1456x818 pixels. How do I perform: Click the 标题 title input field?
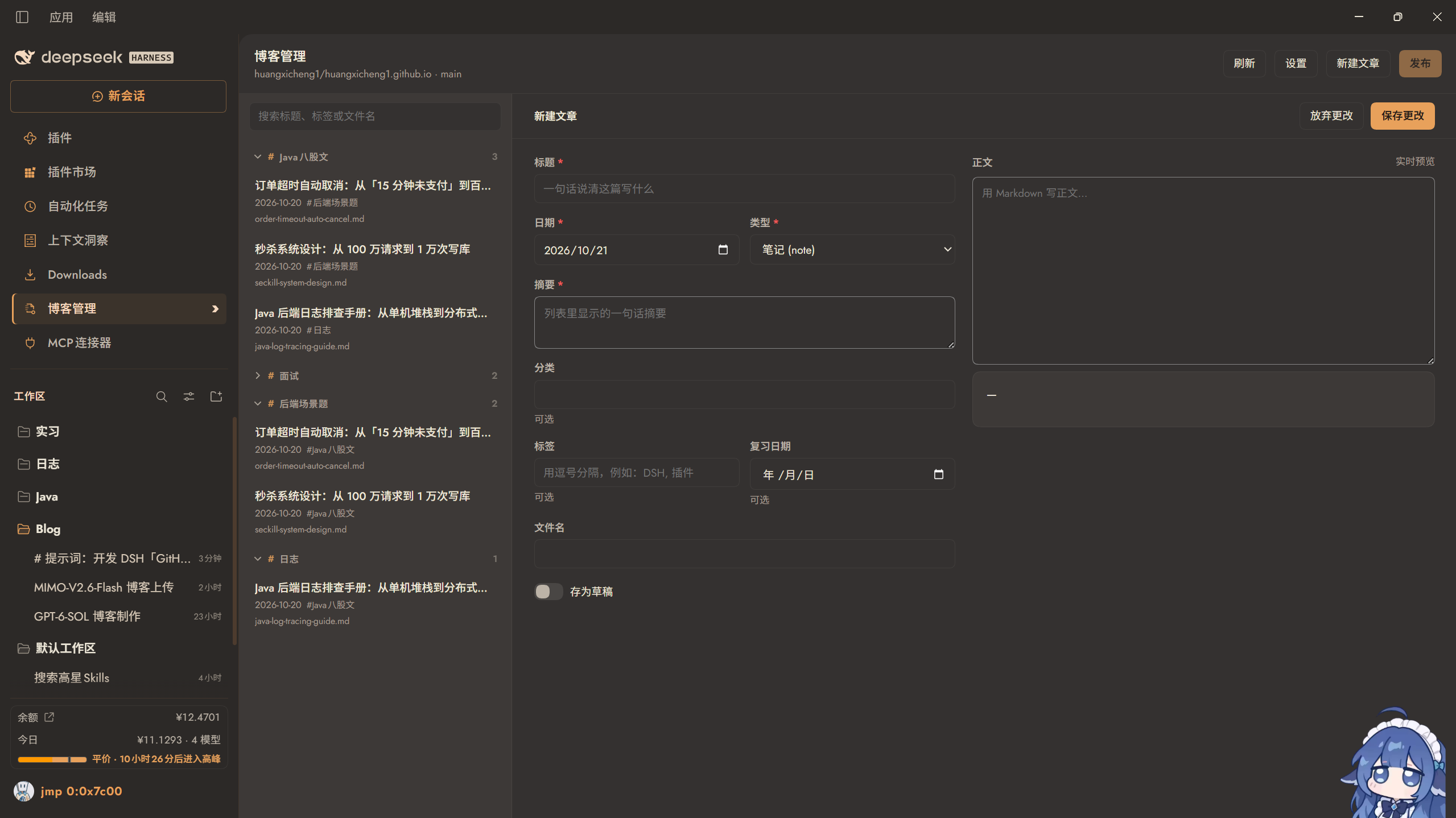pyautogui.click(x=744, y=188)
